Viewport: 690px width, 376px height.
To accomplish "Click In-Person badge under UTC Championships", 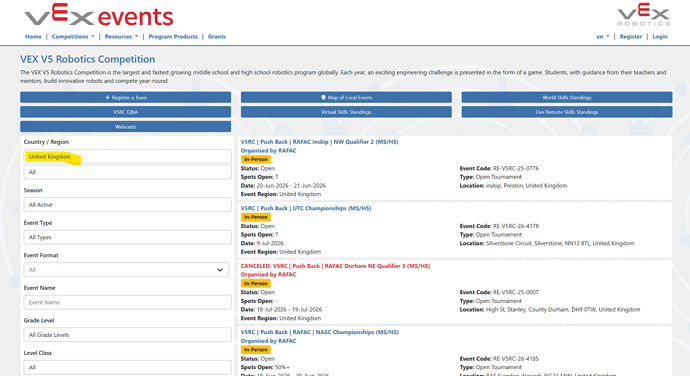I will point(256,217).
